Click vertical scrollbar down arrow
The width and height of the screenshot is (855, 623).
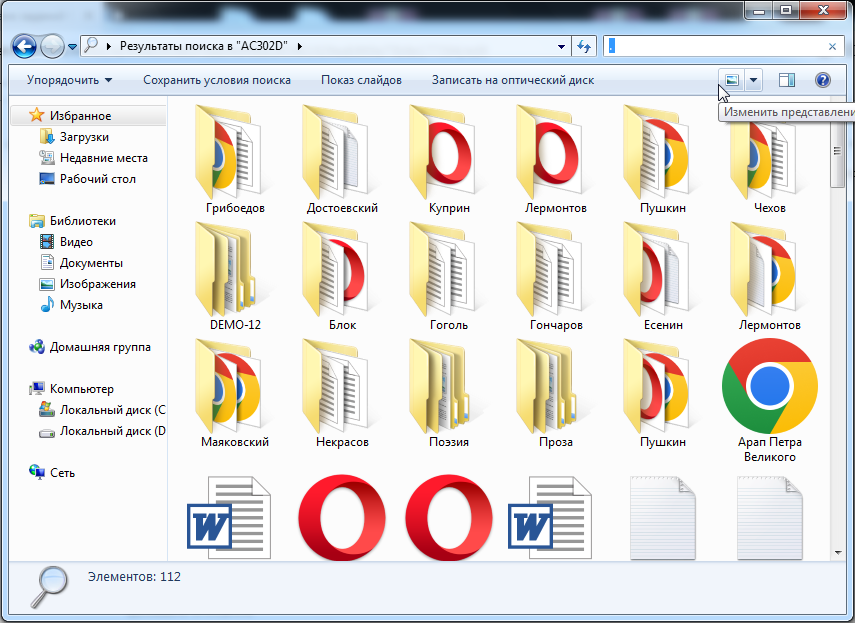pos(838,553)
